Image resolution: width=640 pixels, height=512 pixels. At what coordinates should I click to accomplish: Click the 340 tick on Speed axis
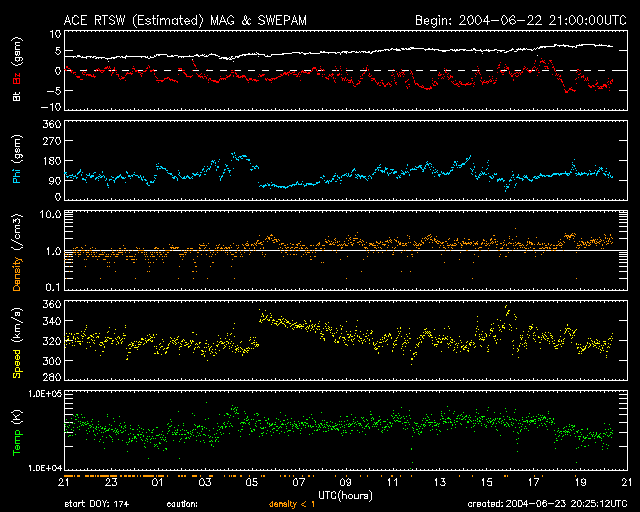point(50,322)
